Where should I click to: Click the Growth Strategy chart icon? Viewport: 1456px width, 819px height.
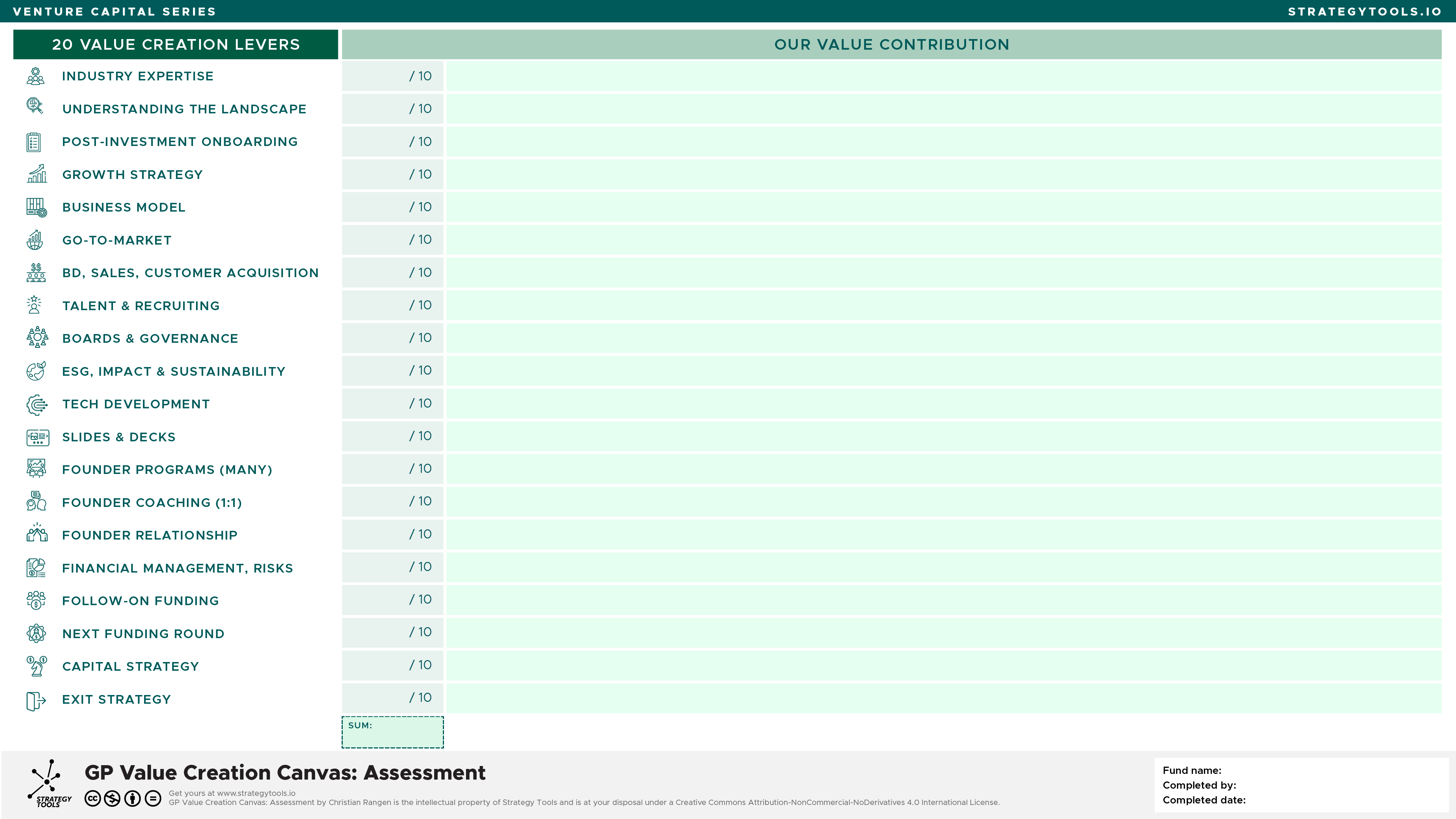37,174
